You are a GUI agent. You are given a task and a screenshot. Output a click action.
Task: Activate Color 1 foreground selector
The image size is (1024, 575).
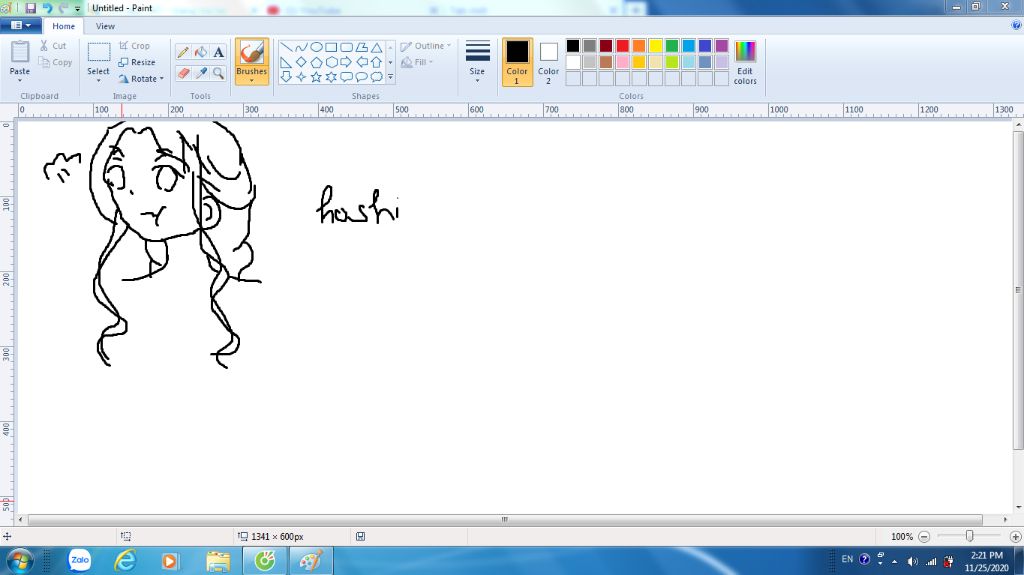point(517,61)
